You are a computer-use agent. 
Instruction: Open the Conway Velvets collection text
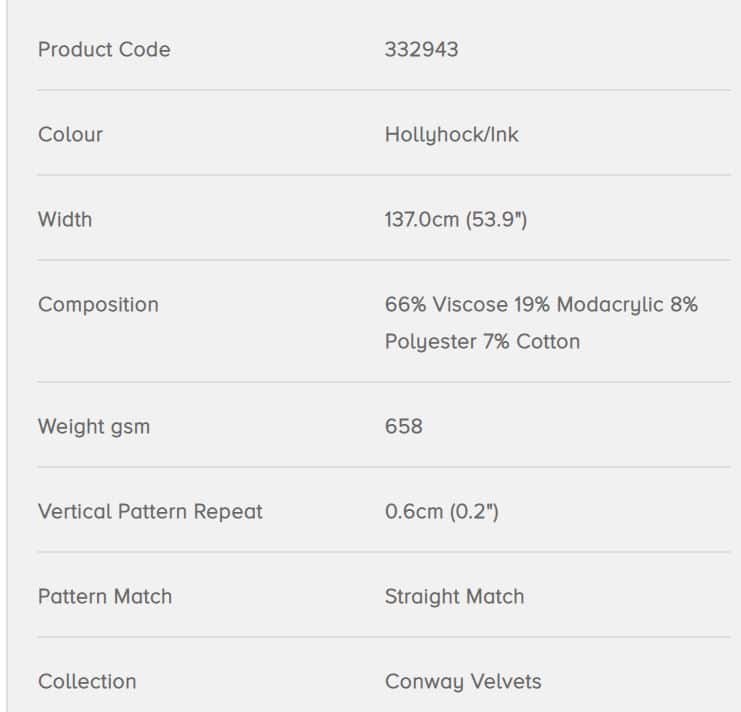coord(463,682)
